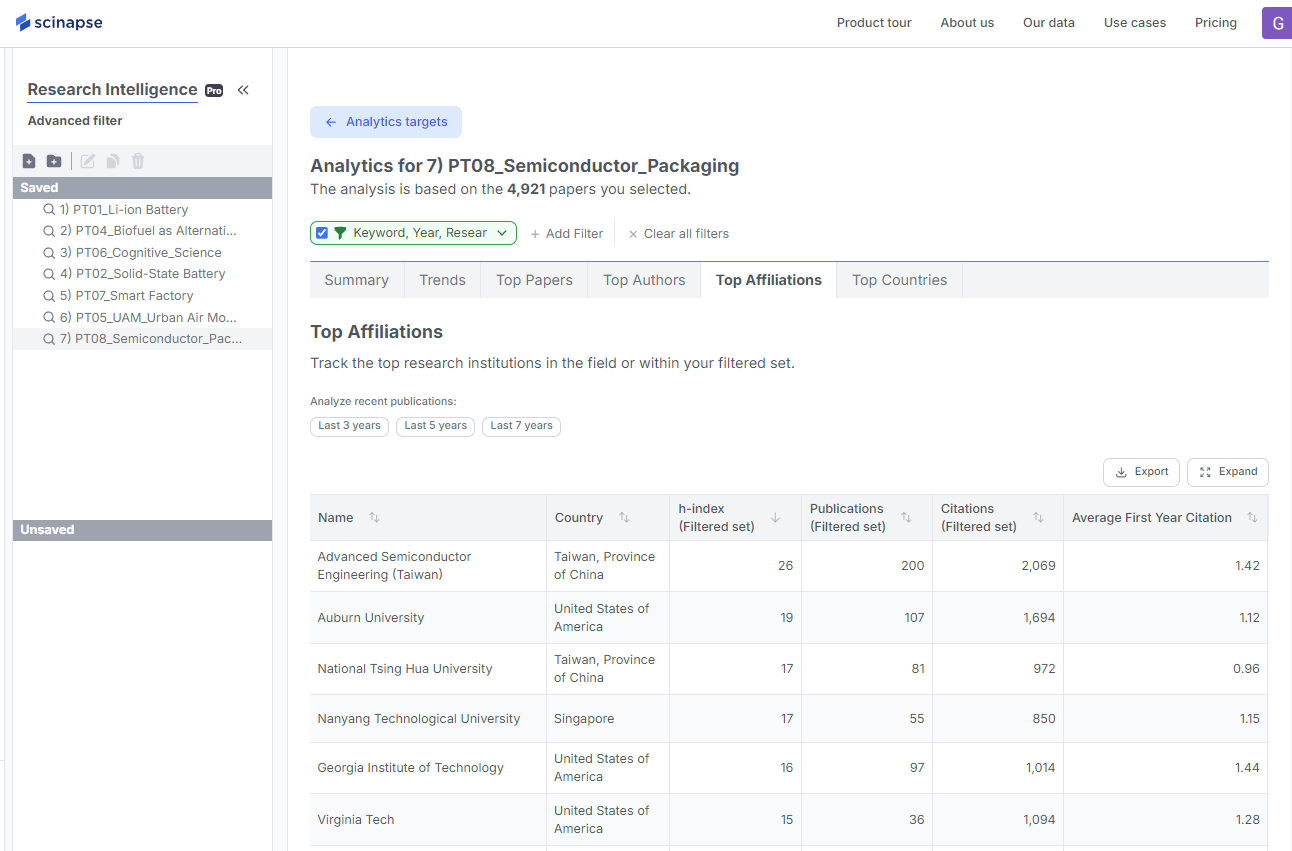
Task: Open the Keyword, Year filter dropdown
Action: 502,233
